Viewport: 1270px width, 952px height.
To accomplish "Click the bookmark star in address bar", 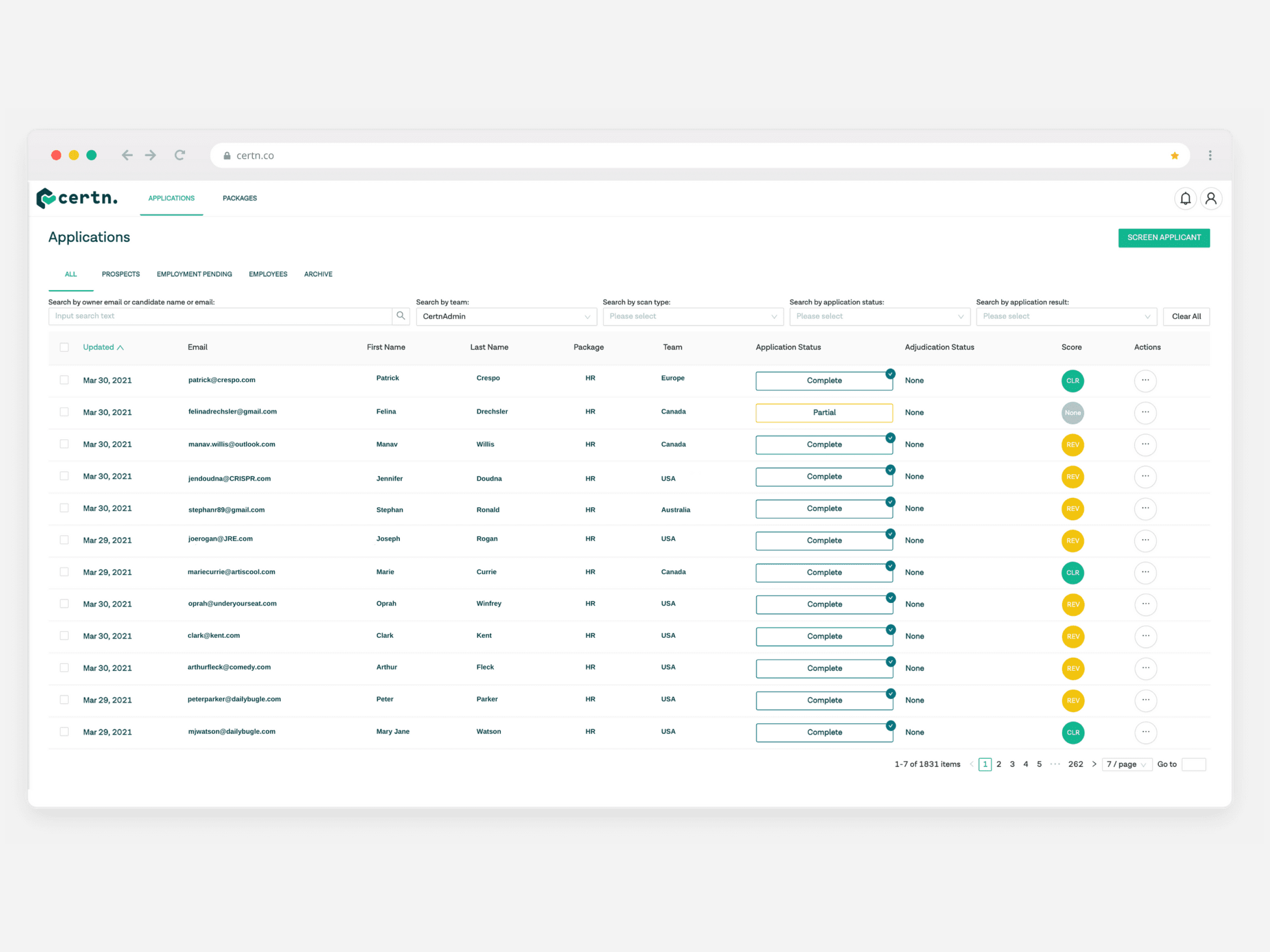I will 1174,156.
